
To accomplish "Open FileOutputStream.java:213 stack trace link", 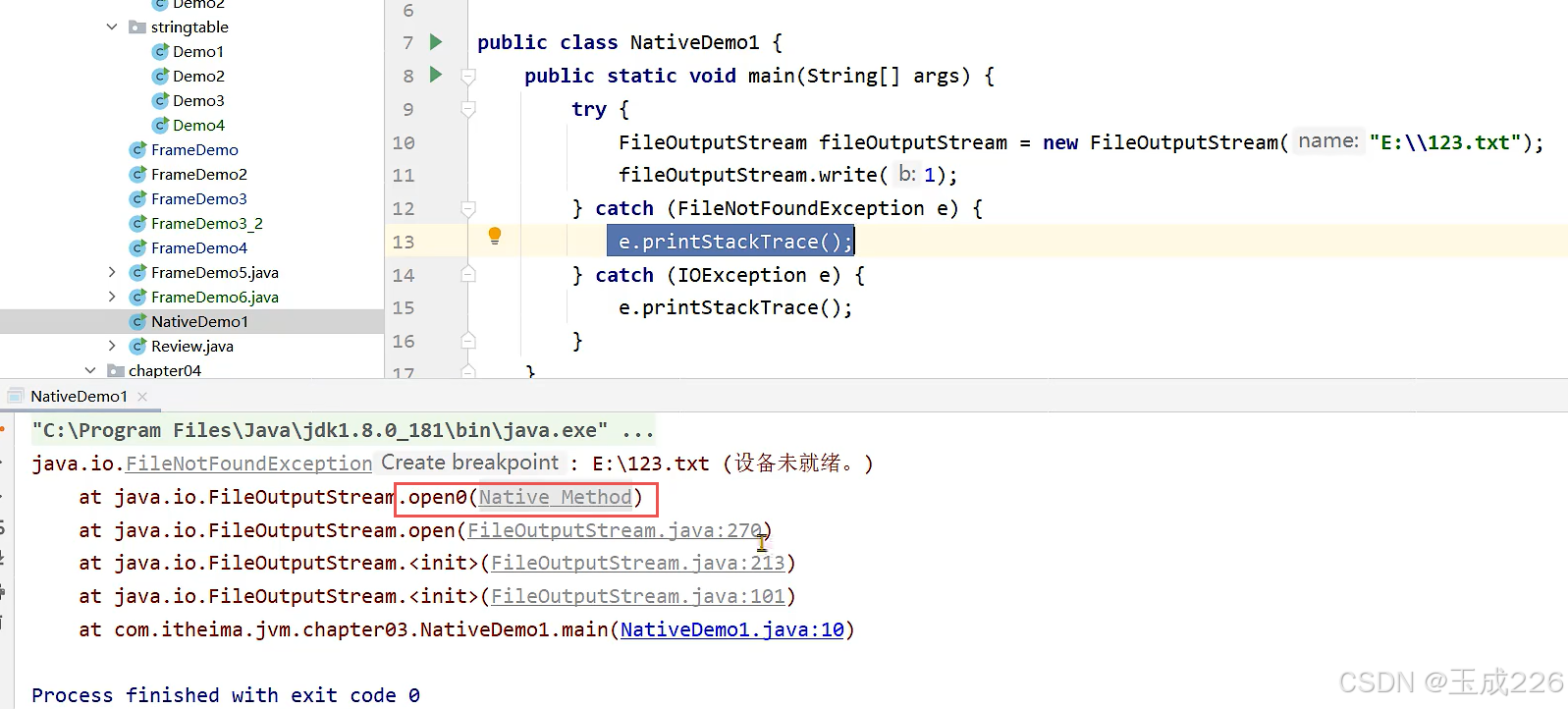I will pyautogui.click(x=638, y=563).
